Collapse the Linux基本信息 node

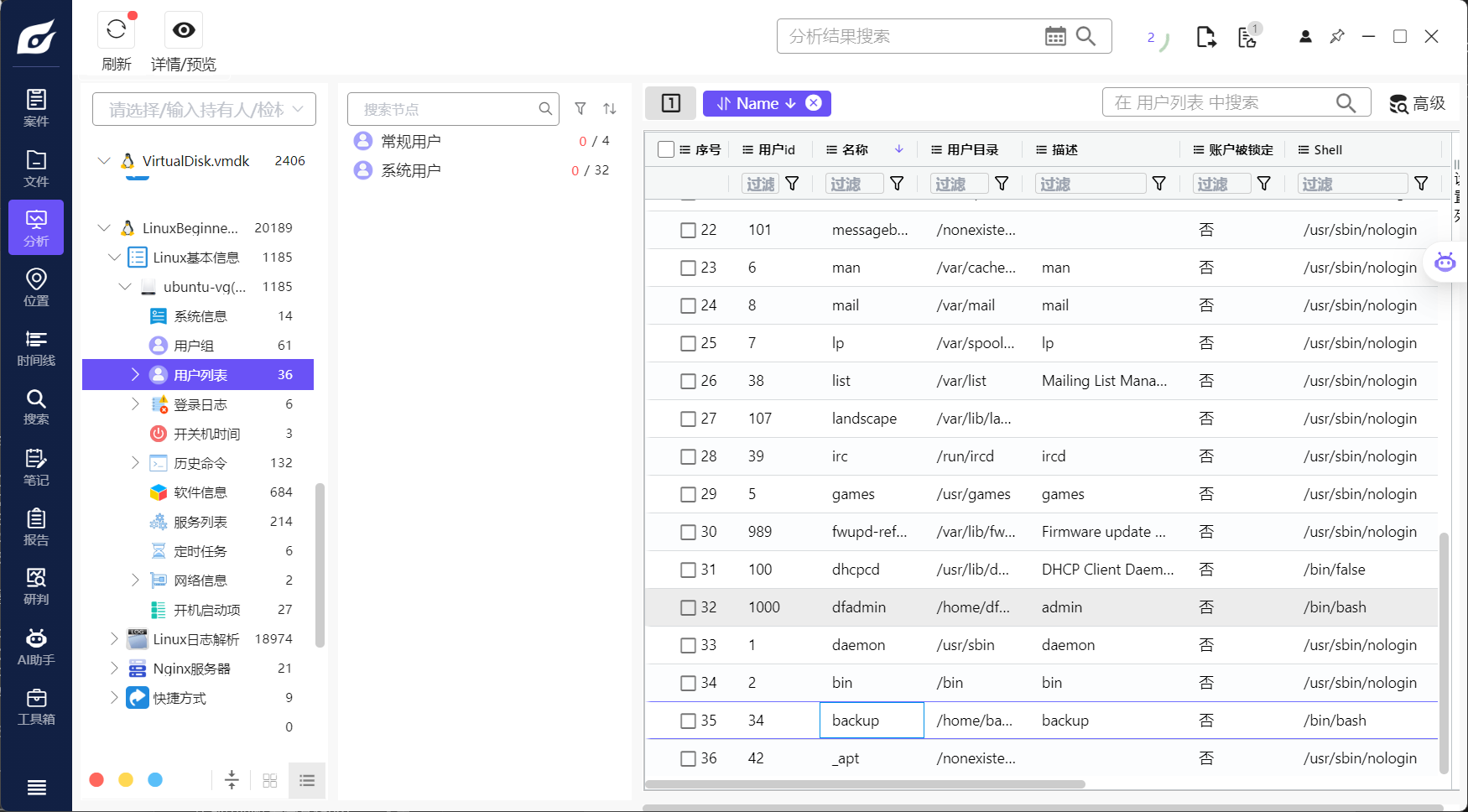(x=115, y=257)
